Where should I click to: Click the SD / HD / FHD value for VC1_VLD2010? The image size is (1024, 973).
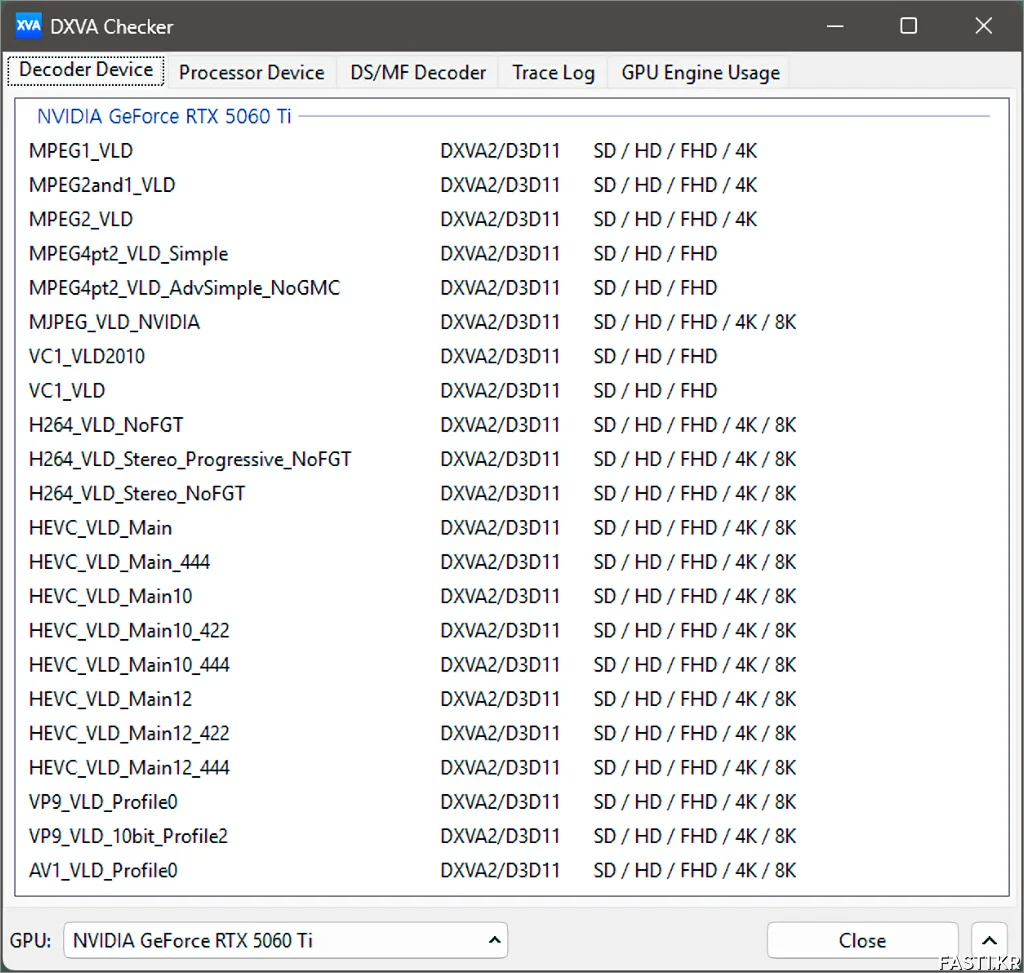[655, 357]
